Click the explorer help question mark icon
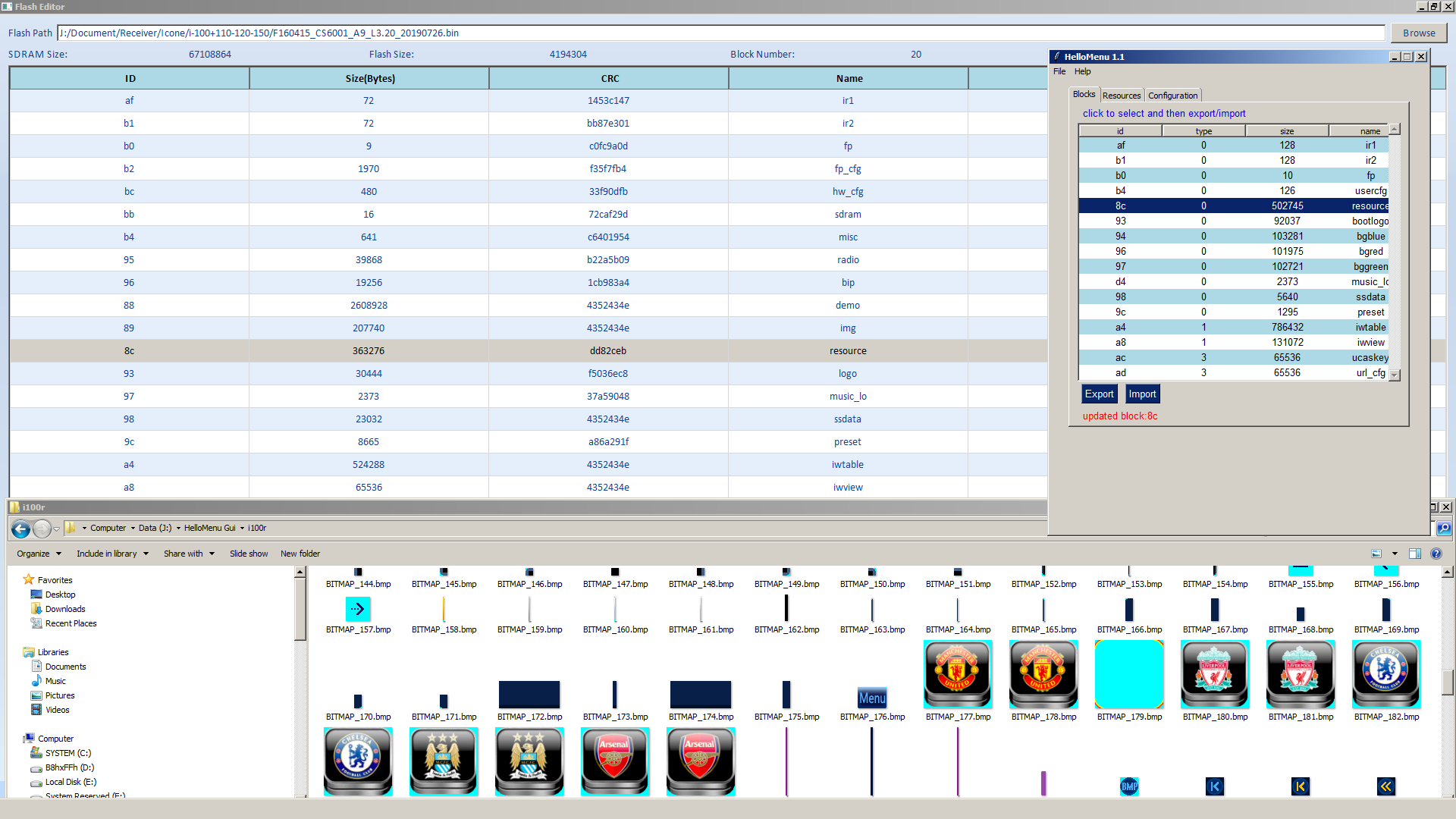1456x819 pixels. click(x=1436, y=554)
